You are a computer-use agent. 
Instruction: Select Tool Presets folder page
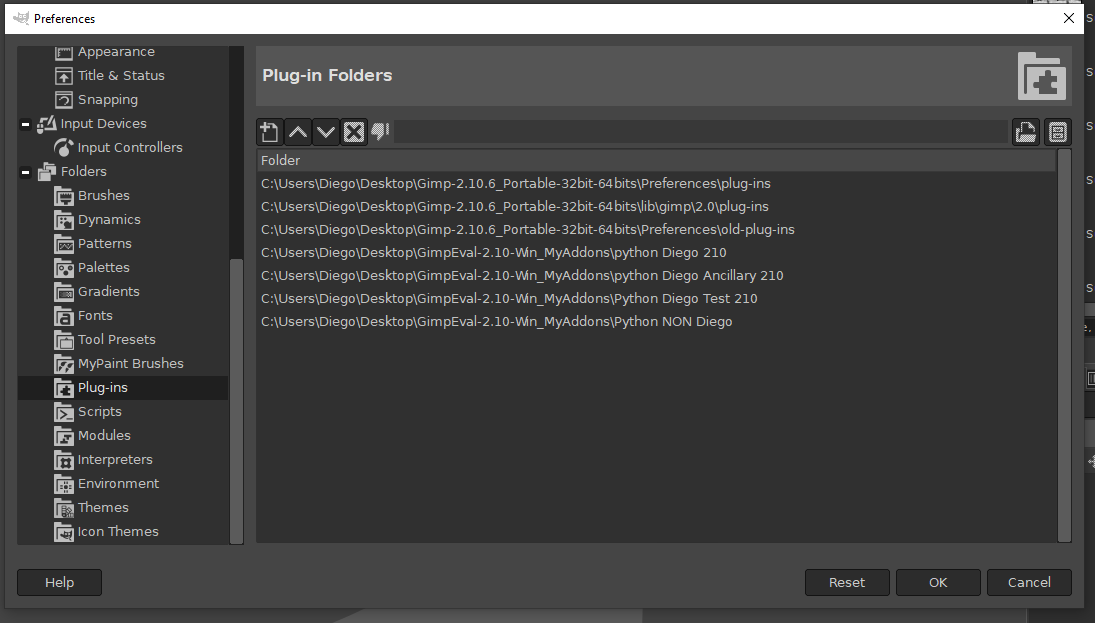pos(117,339)
